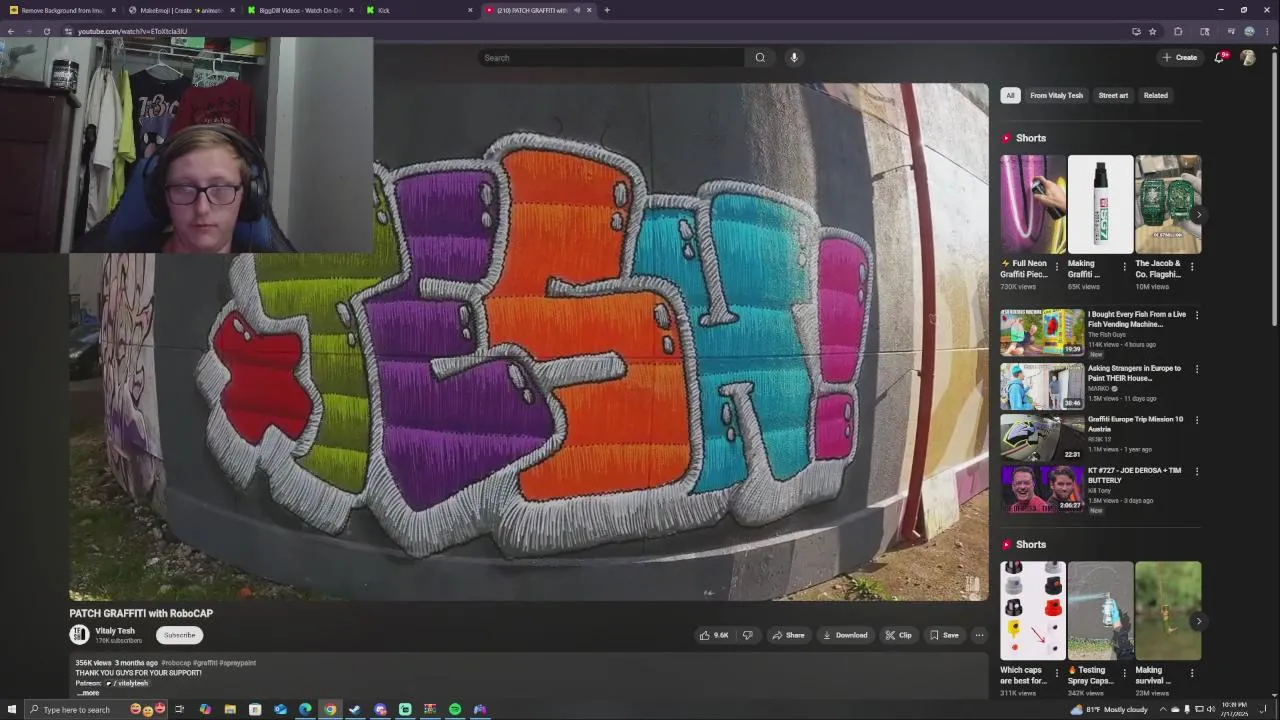The height and width of the screenshot is (720, 1280).
Task: Select the 'Street art' filter chip
Action: (x=1113, y=95)
